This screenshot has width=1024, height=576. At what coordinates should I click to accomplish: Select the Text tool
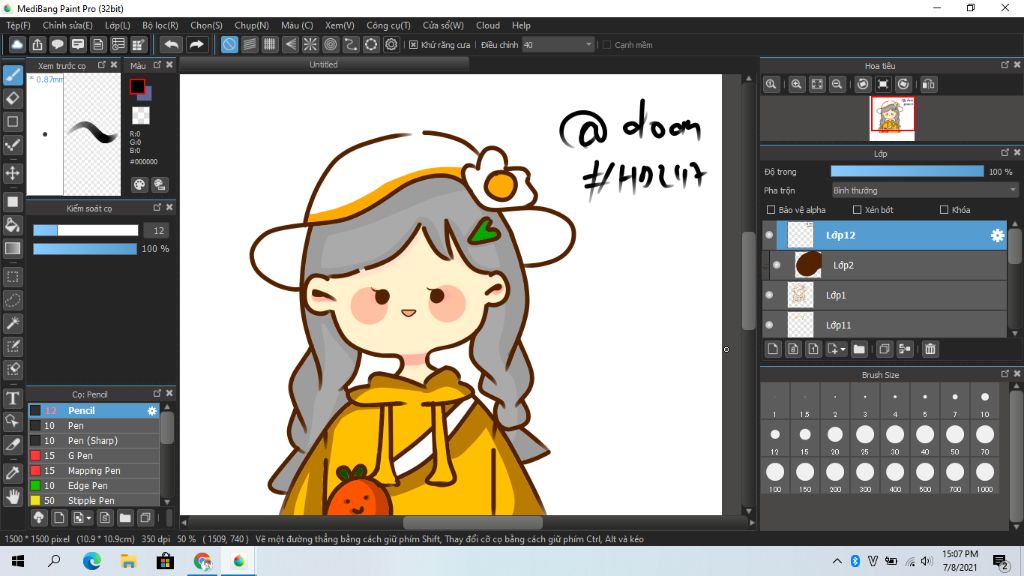pyautogui.click(x=12, y=398)
